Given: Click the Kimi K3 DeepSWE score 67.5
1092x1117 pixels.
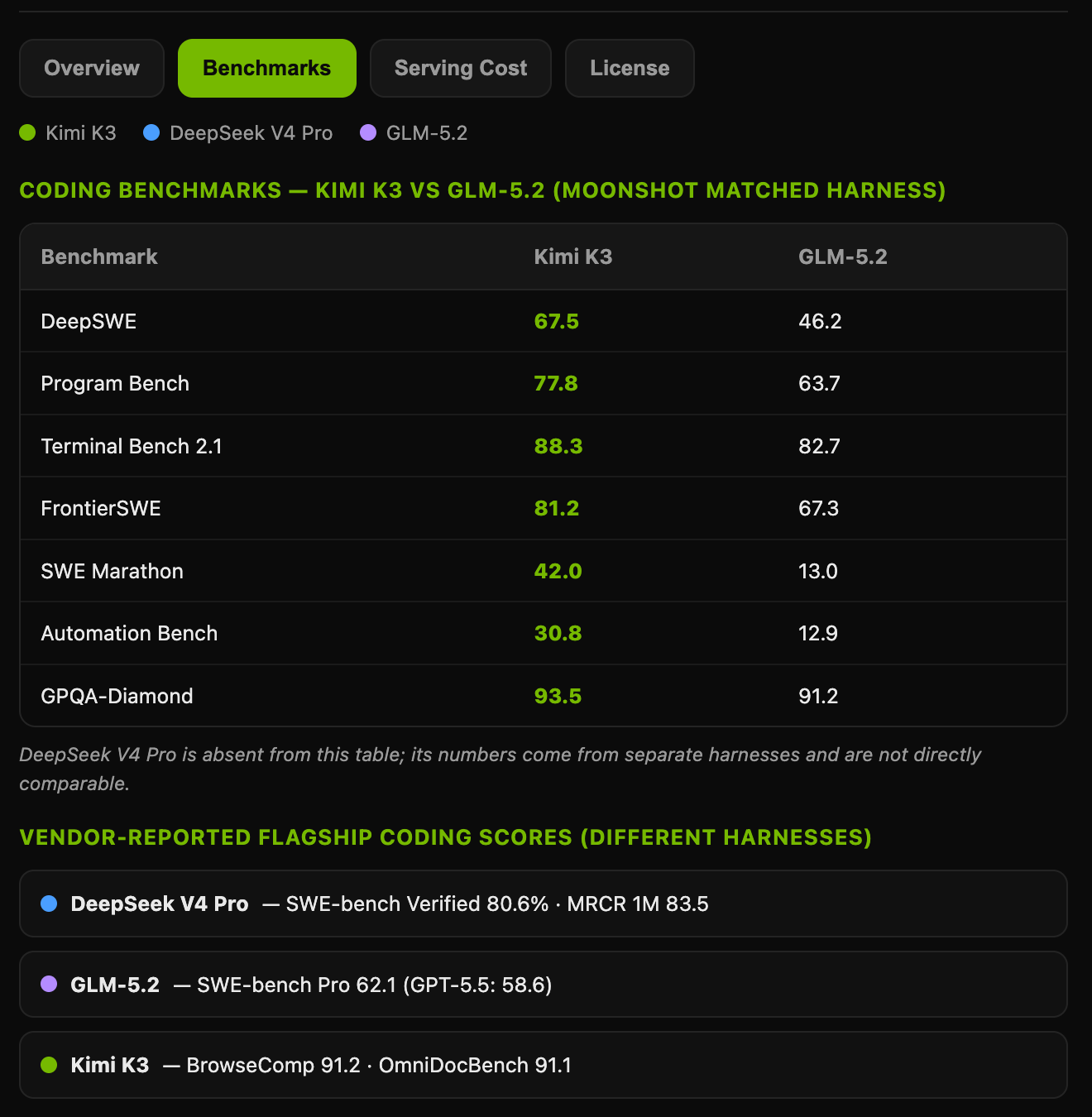Looking at the screenshot, I should 557,321.
